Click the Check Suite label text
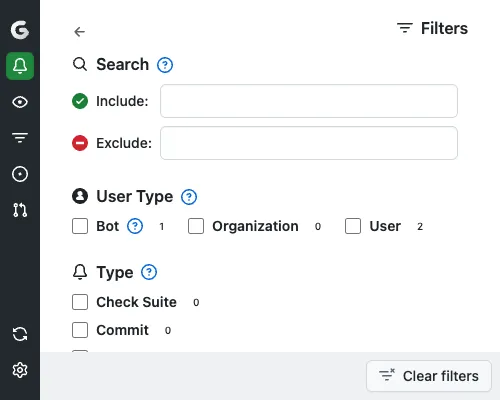Viewport: 500px width, 400px height. coord(136,302)
